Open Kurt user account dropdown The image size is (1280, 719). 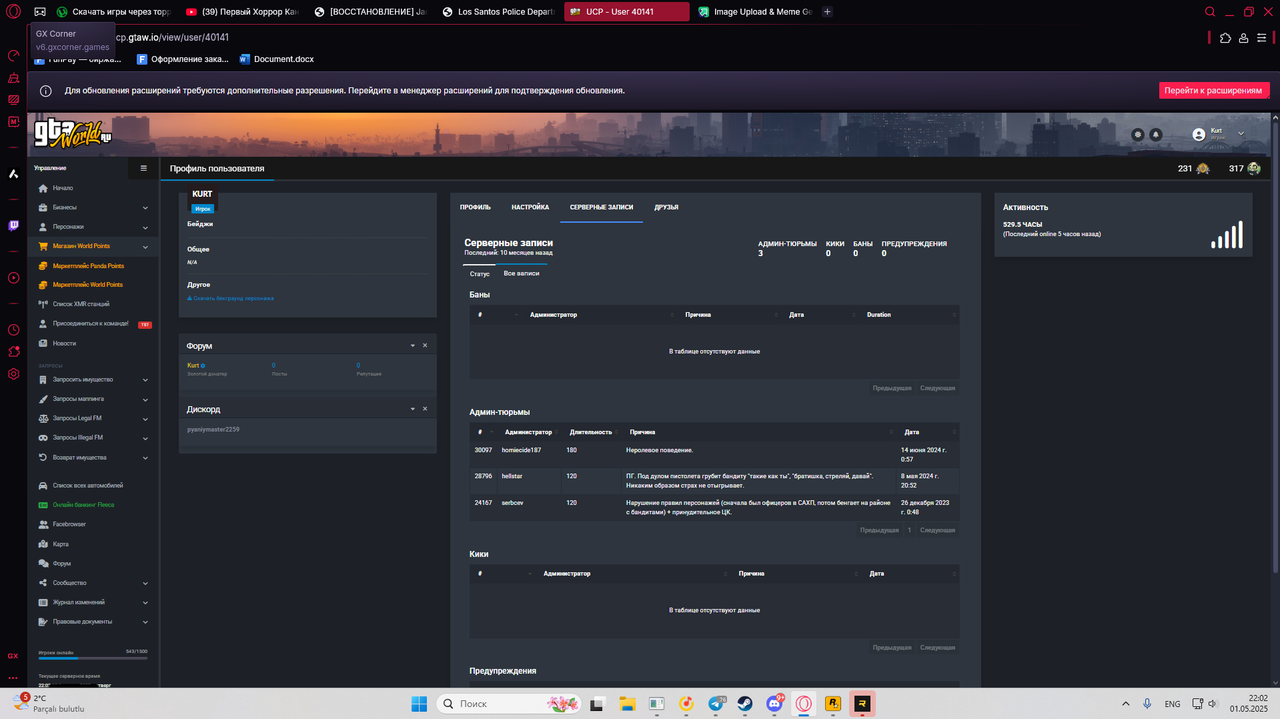pos(1219,133)
